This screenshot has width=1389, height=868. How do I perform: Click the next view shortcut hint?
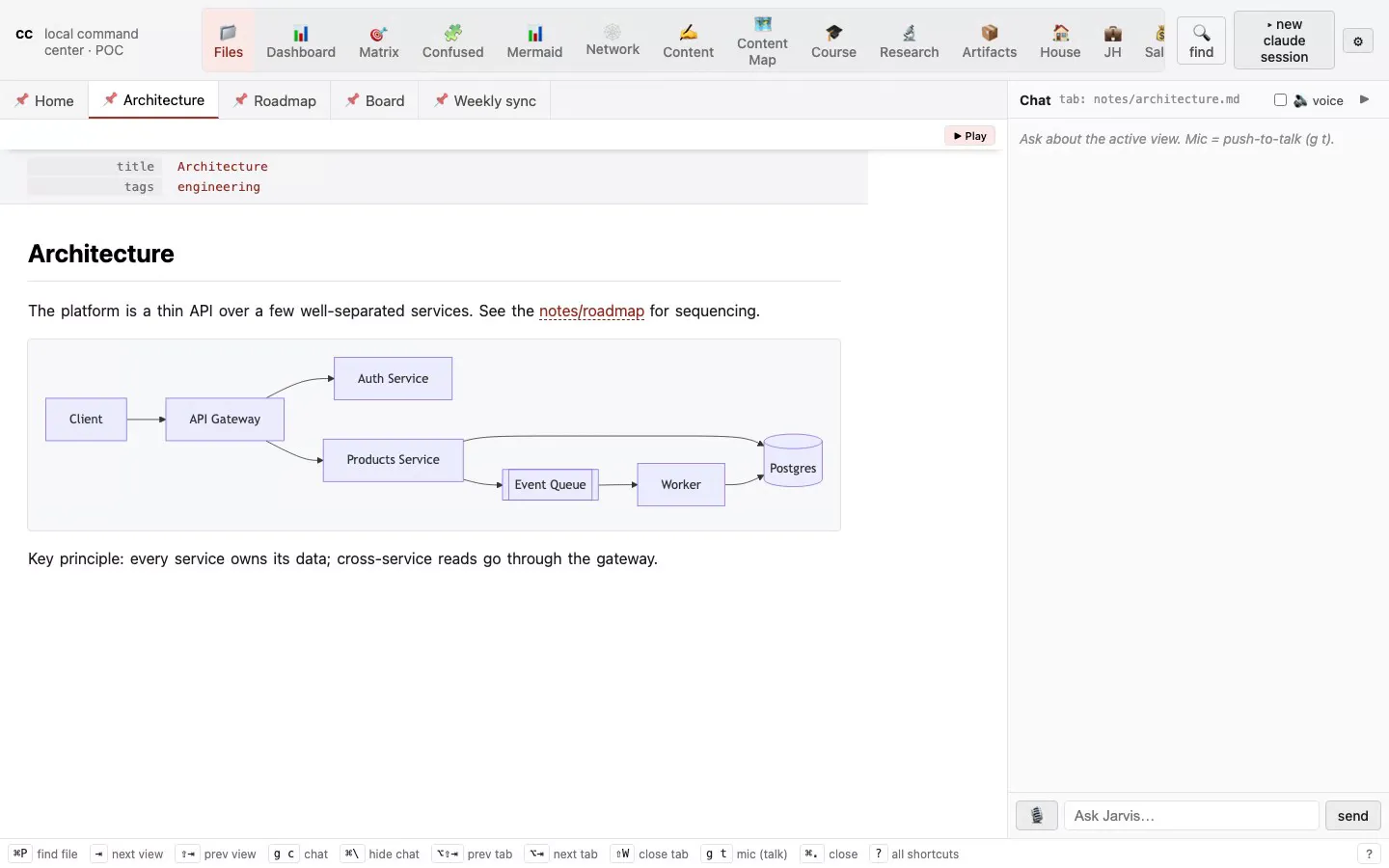click(x=127, y=854)
